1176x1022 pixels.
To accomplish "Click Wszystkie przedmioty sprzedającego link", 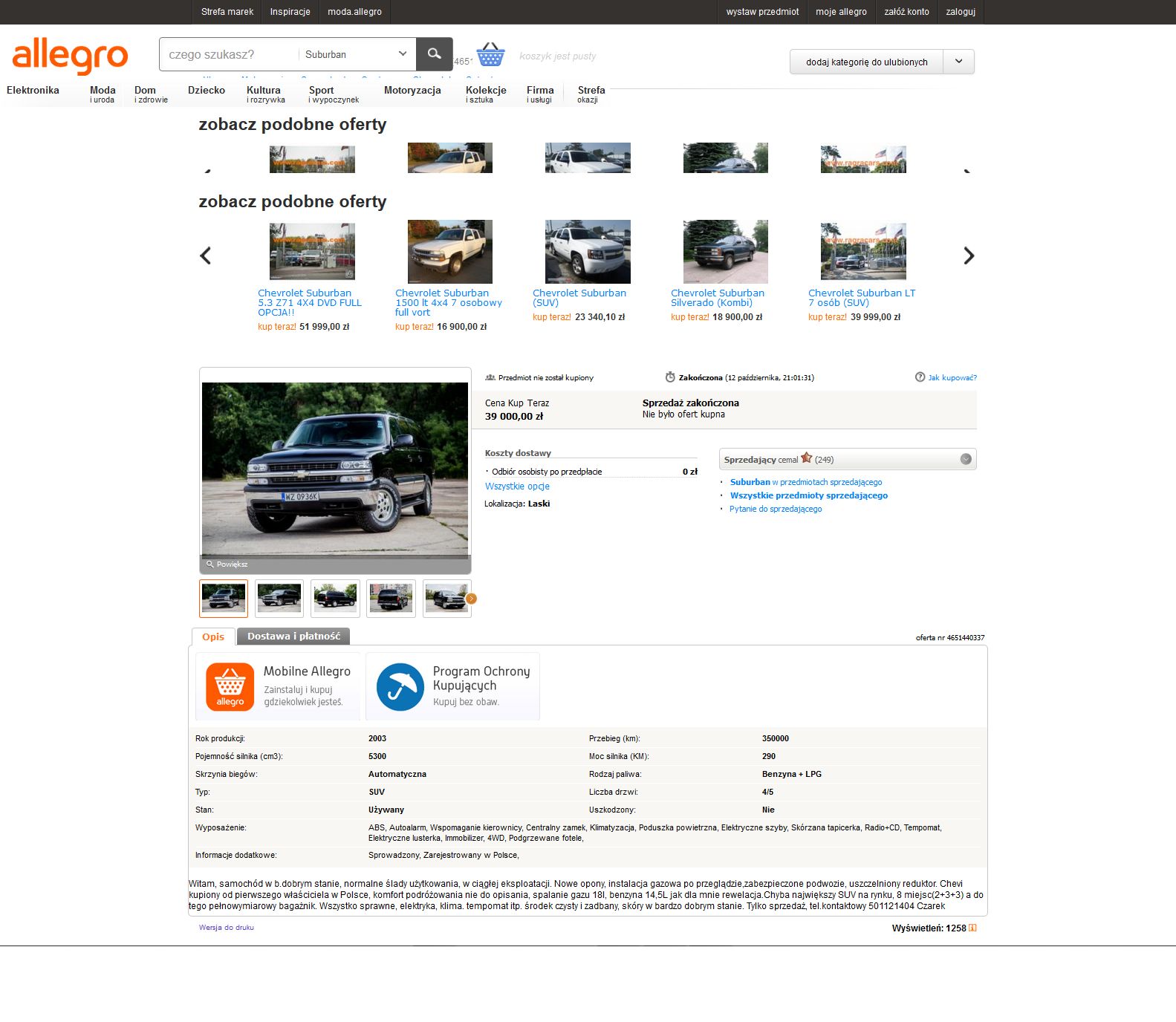I will coord(809,495).
